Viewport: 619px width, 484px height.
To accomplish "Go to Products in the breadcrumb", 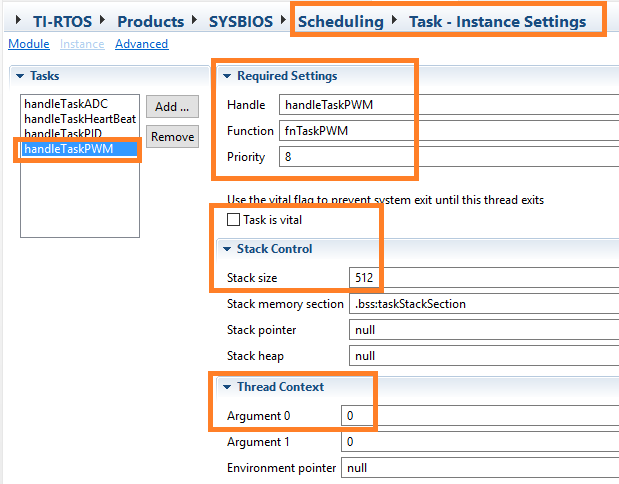I will coord(150,21).
